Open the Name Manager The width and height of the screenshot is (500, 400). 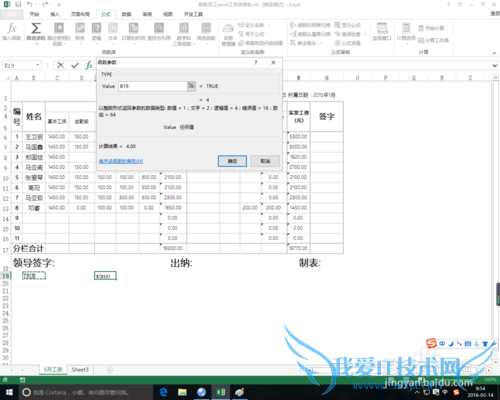pos(228,34)
